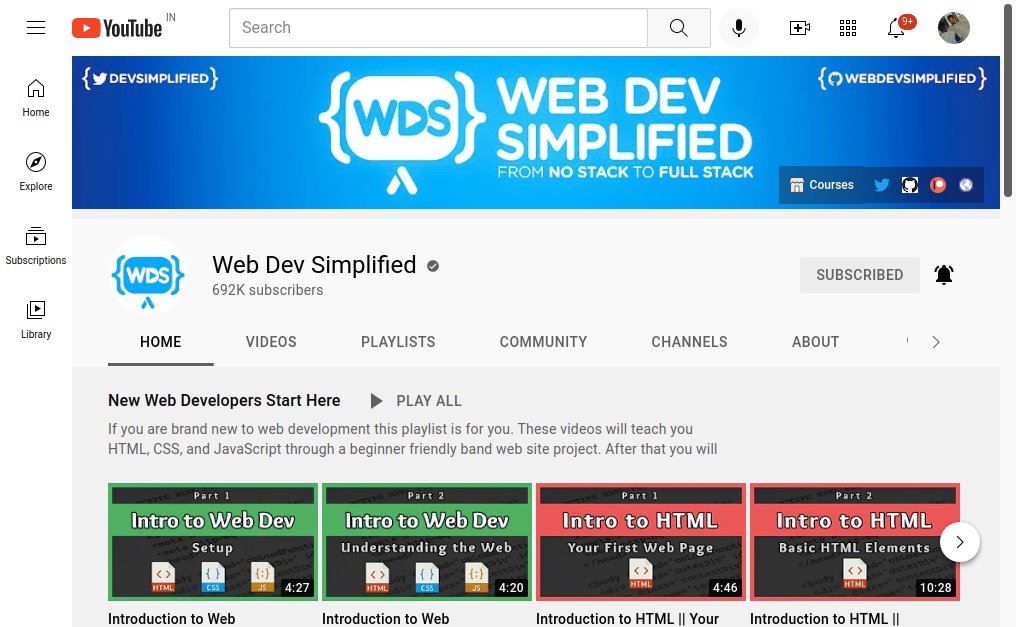Expand hidden channel tabs with the right chevron
Viewport: 1016px width, 627px height.
[x=935, y=341]
